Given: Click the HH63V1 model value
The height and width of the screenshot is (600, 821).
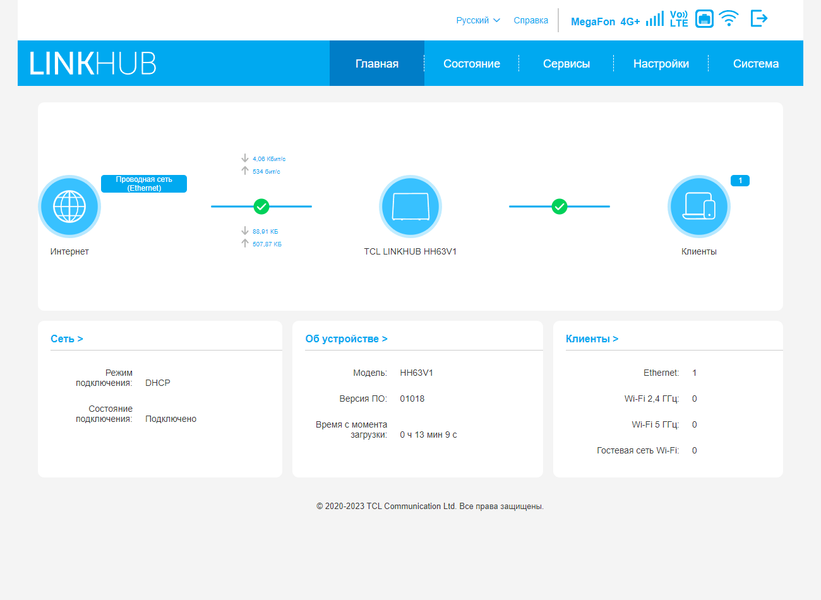Looking at the screenshot, I should 416,373.
